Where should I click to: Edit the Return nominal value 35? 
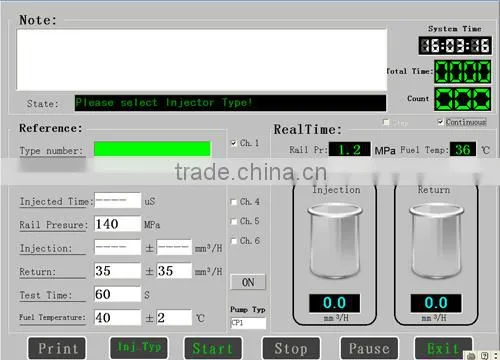118,271
